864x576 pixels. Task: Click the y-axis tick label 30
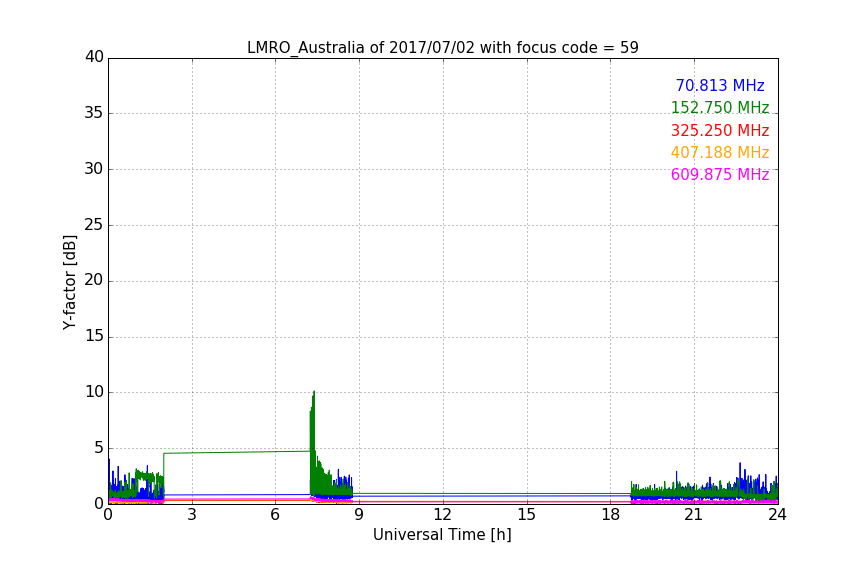(x=94, y=169)
